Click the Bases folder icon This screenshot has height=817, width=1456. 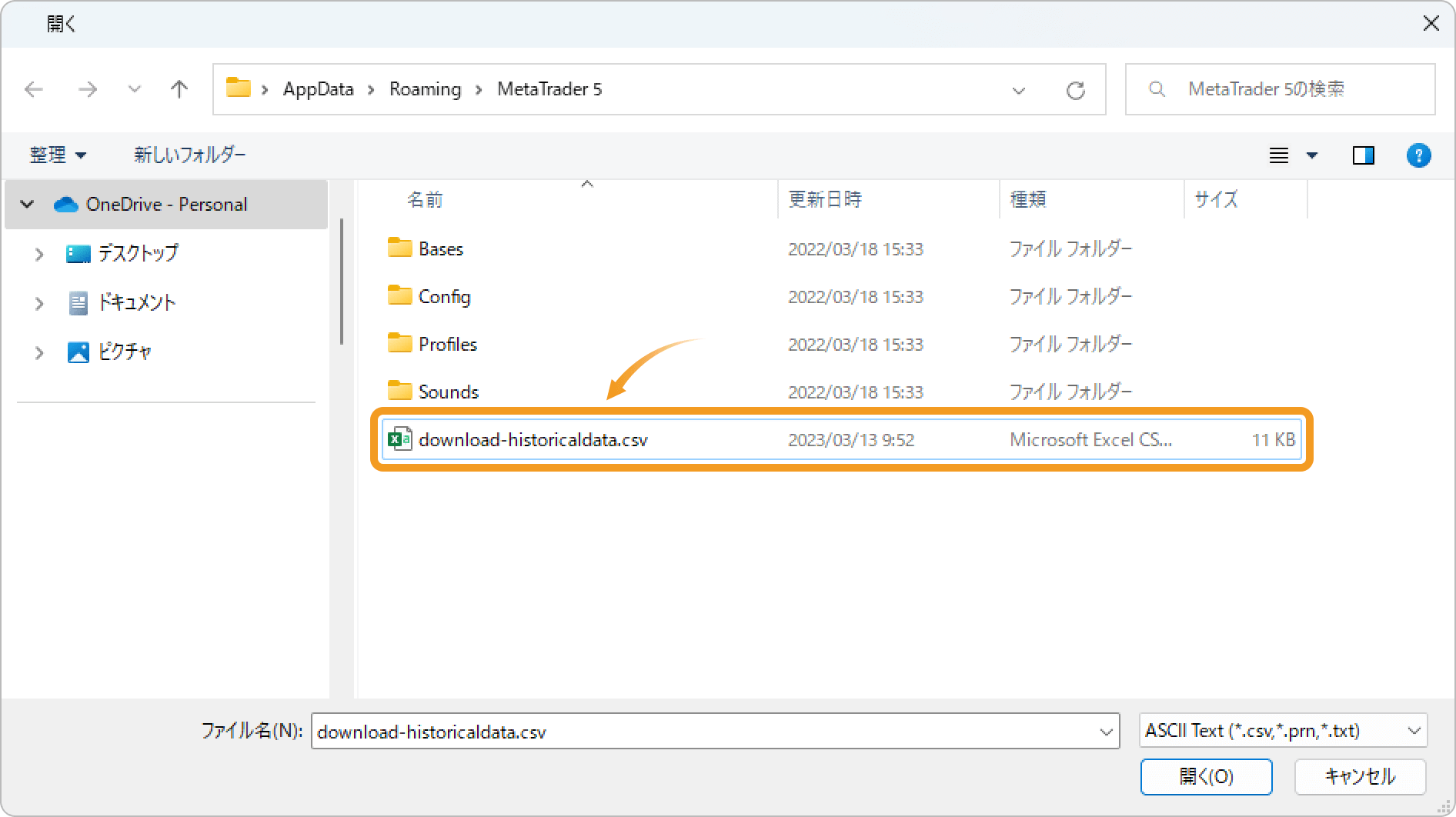399,248
